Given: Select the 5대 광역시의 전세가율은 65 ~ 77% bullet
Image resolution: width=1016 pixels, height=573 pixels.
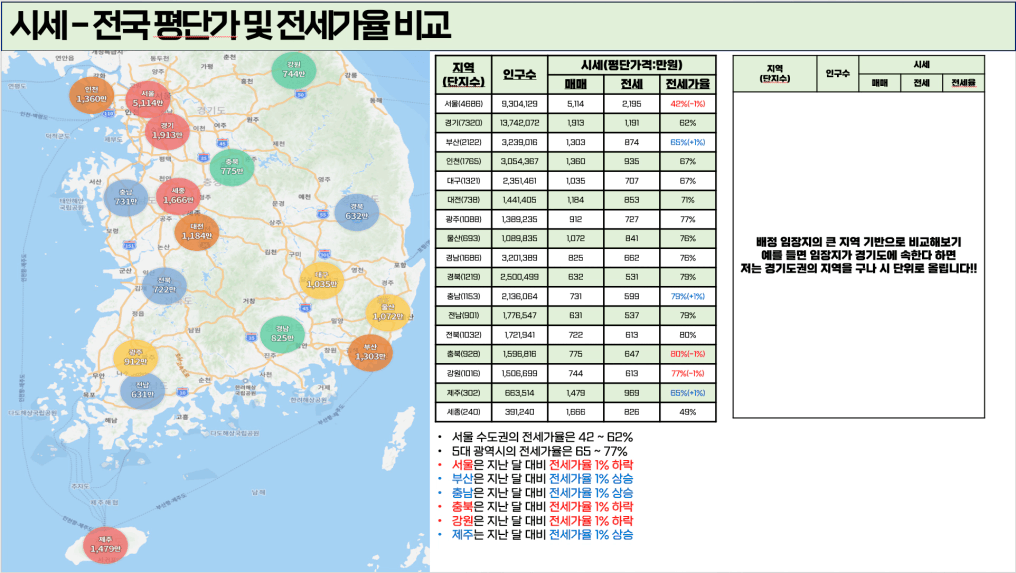Looking at the screenshot, I should click(x=540, y=451).
